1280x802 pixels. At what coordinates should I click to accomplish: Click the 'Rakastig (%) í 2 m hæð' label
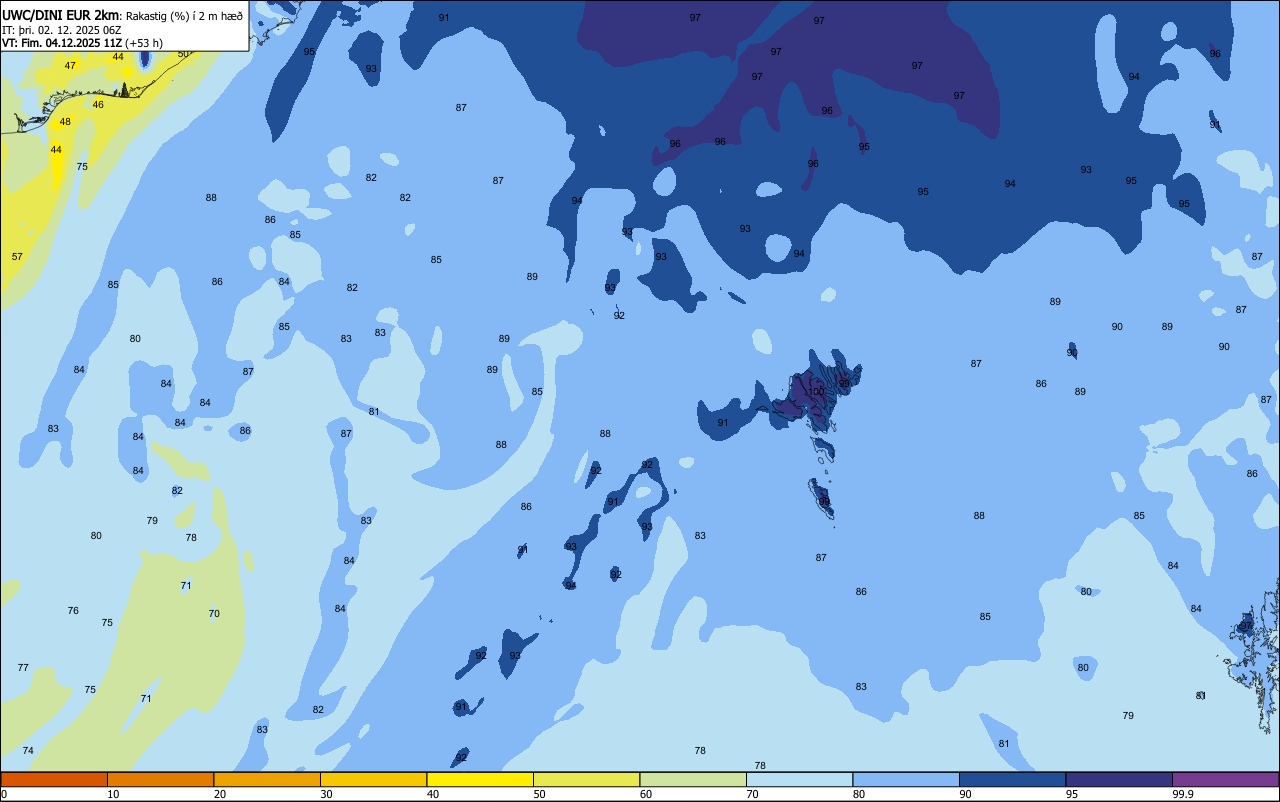[x=184, y=15]
